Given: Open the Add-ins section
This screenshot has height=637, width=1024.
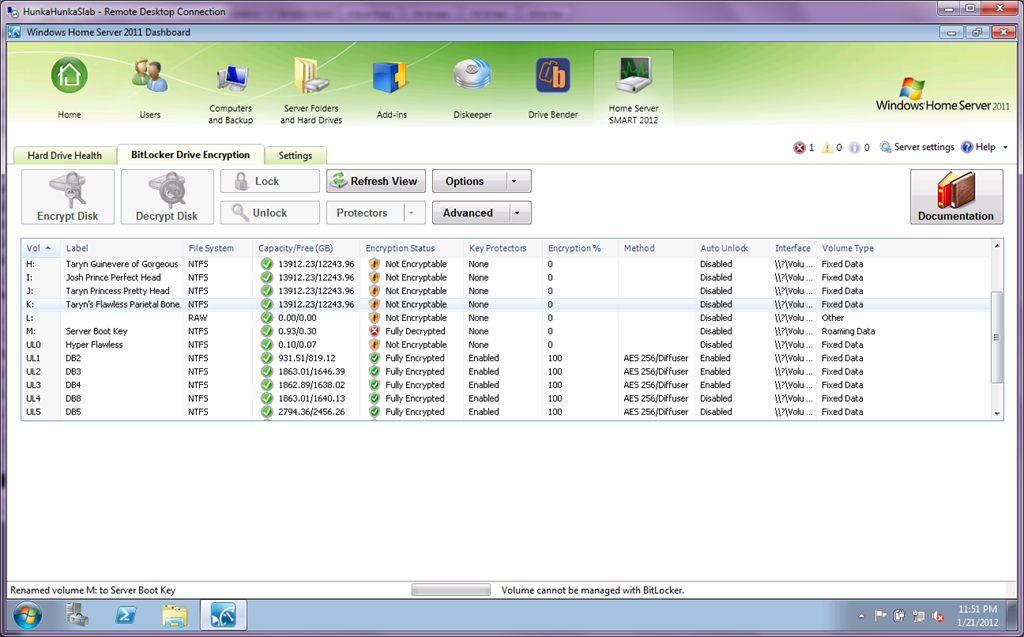Looking at the screenshot, I should point(392,88).
